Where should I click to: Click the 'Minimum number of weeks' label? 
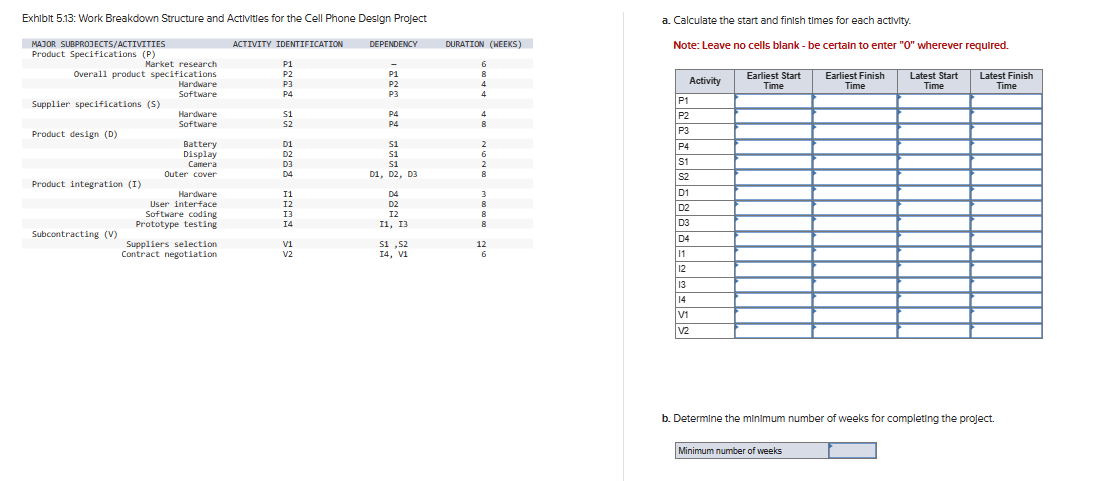click(730, 451)
